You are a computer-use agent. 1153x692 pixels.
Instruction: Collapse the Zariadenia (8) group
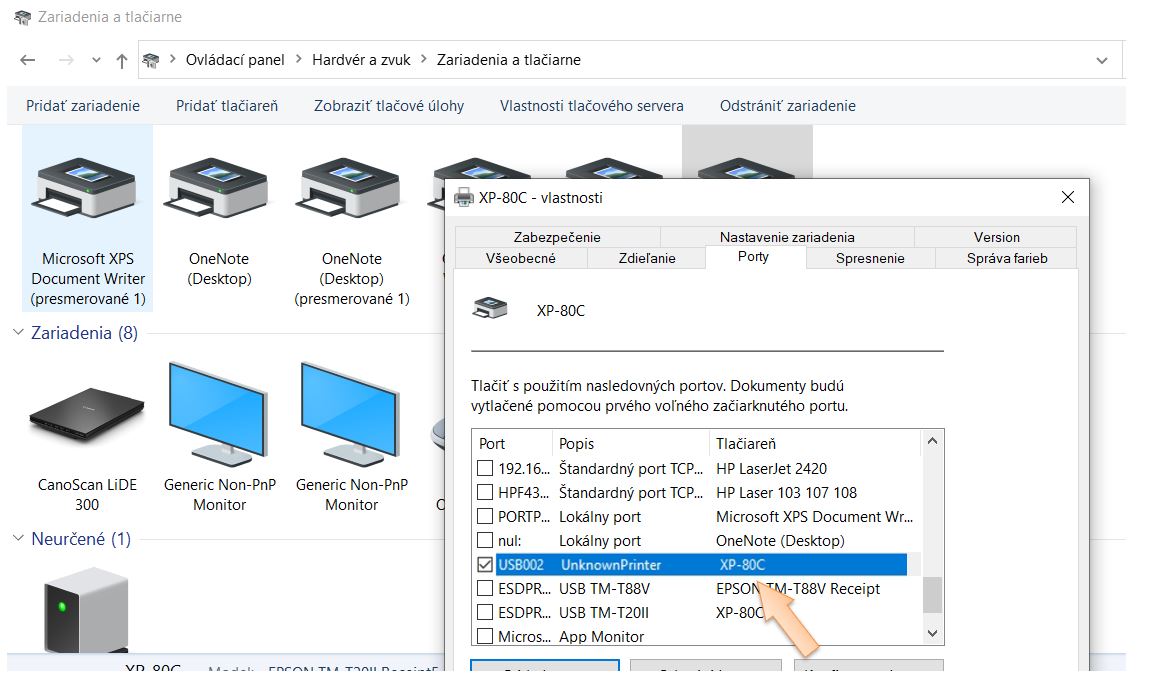[18, 333]
